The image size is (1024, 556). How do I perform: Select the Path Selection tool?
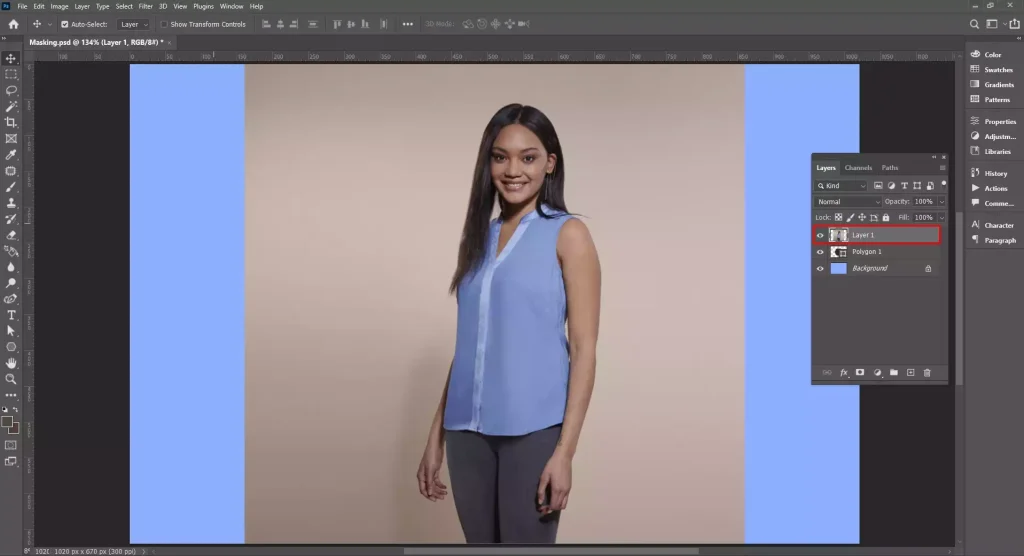11,331
